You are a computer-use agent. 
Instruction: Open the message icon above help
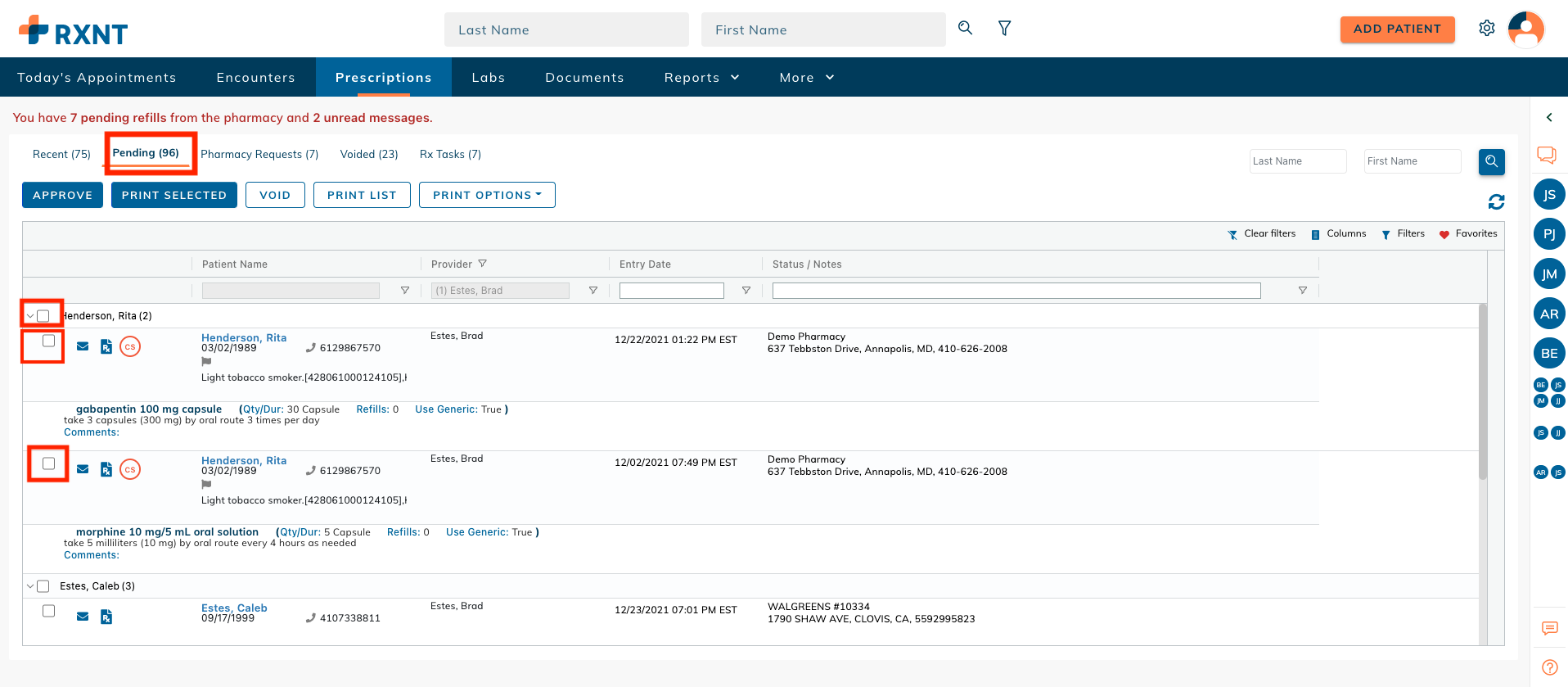click(1549, 628)
